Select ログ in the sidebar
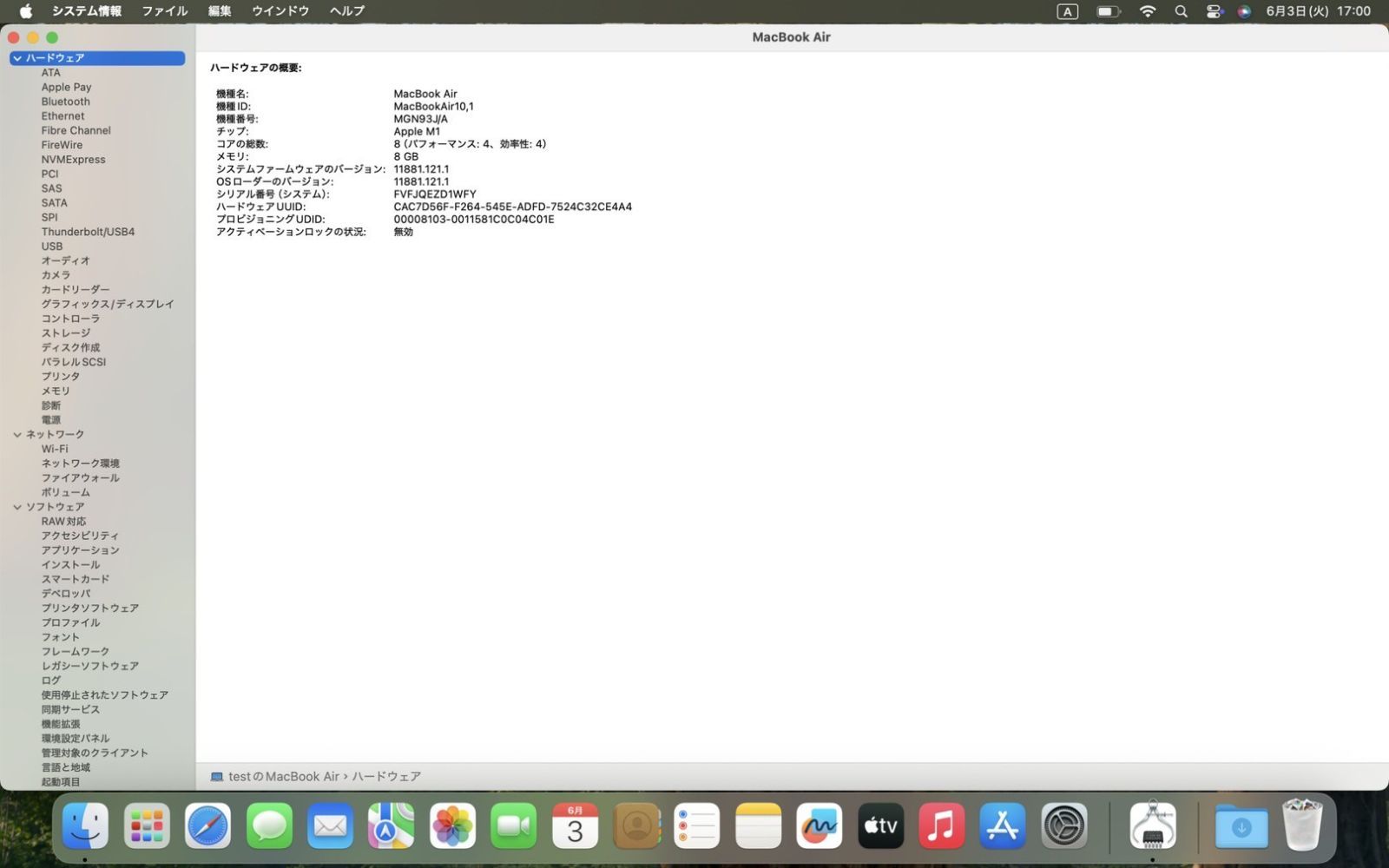1389x868 pixels. pyautogui.click(x=51, y=681)
